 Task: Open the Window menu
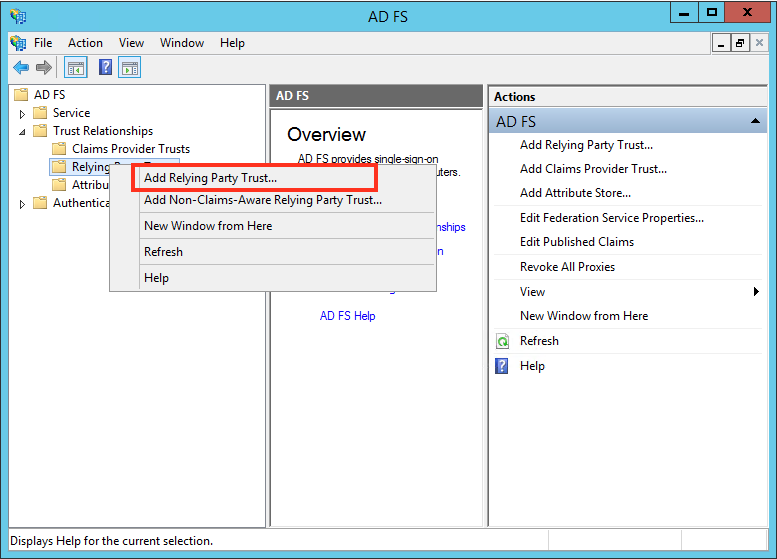click(x=182, y=43)
